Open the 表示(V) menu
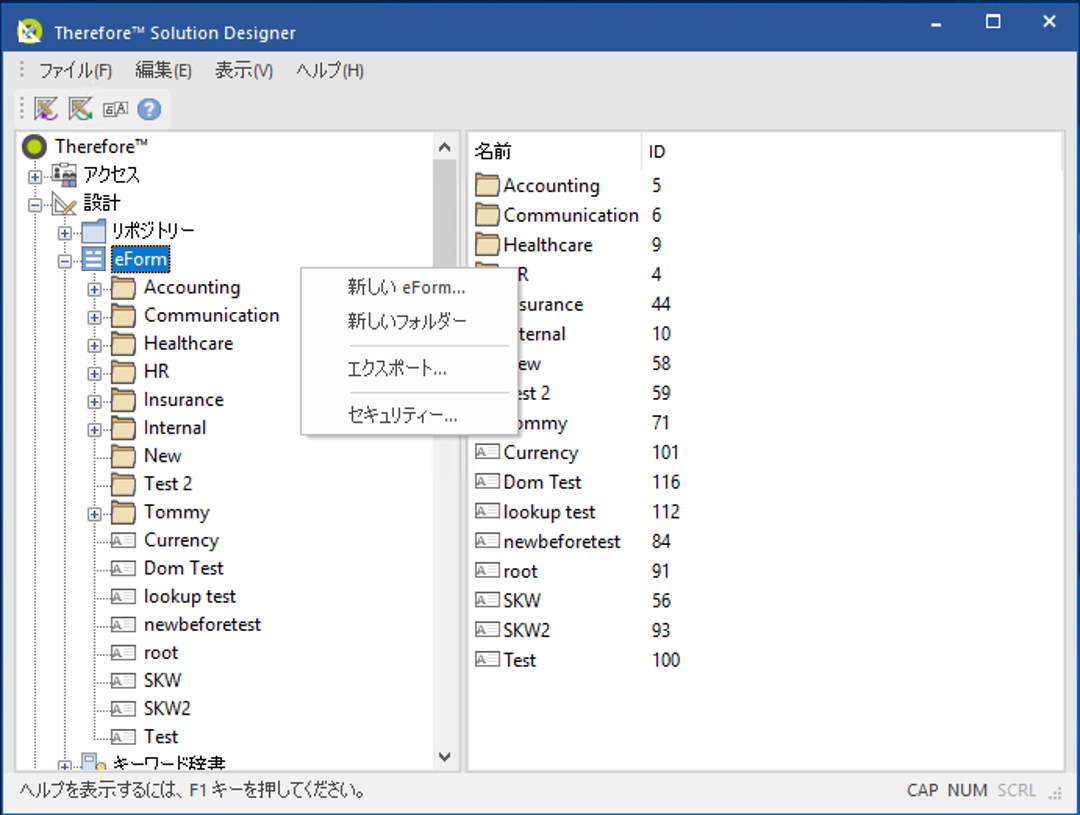The image size is (1080, 815). [x=244, y=70]
